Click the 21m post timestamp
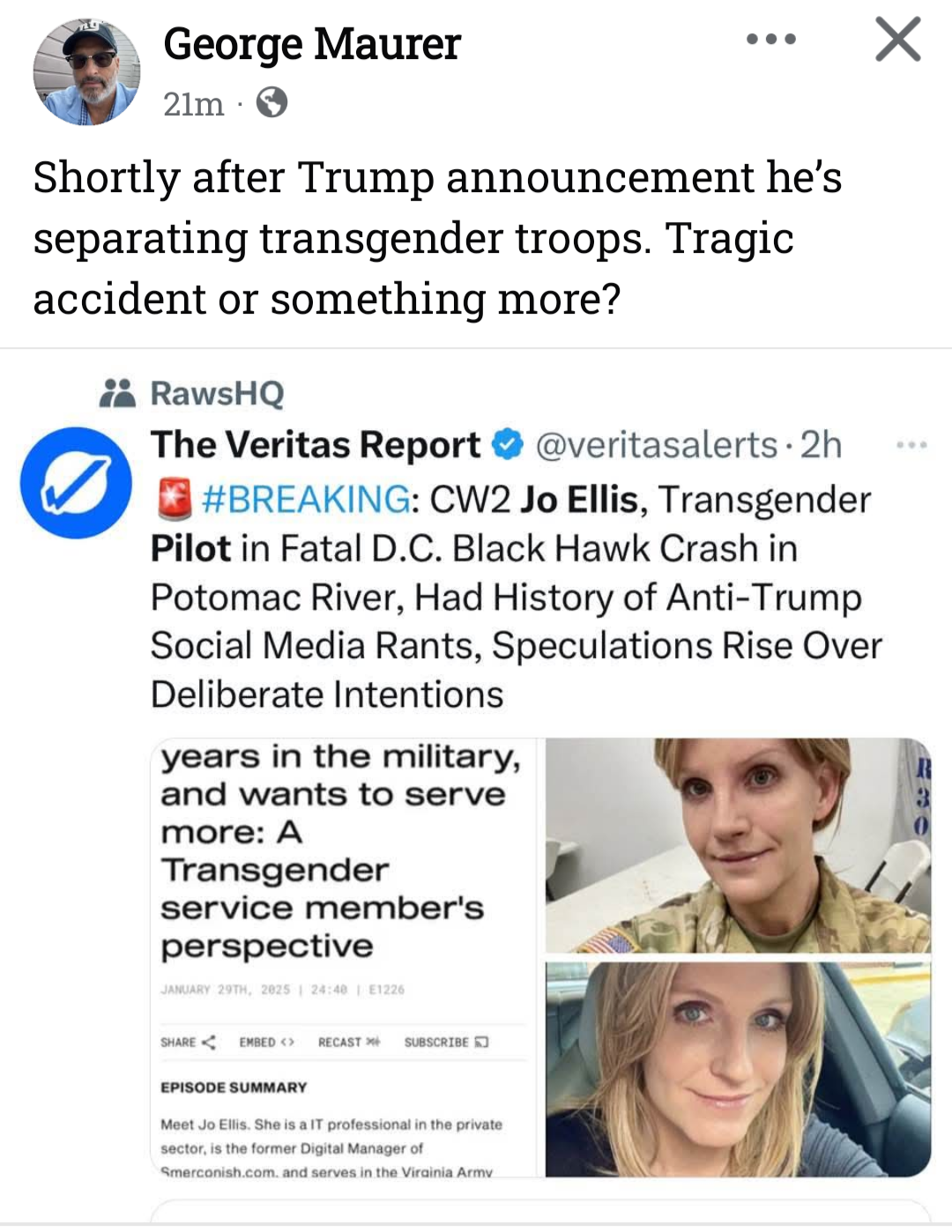This screenshot has height=1232, width=952. click(193, 104)
